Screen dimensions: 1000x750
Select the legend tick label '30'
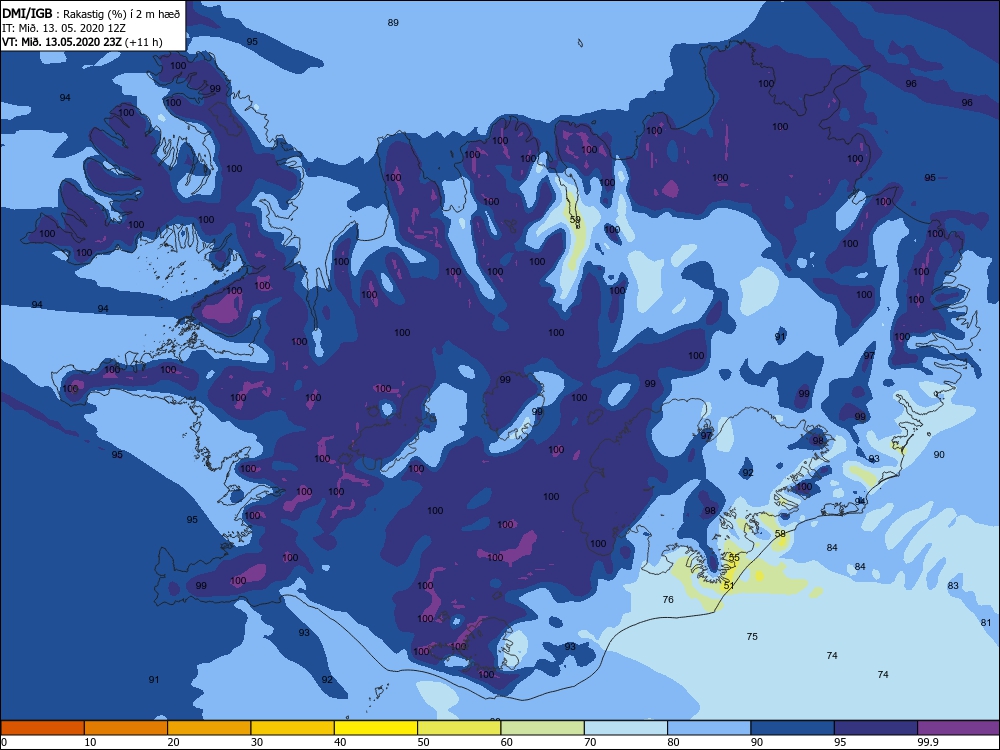256,742
